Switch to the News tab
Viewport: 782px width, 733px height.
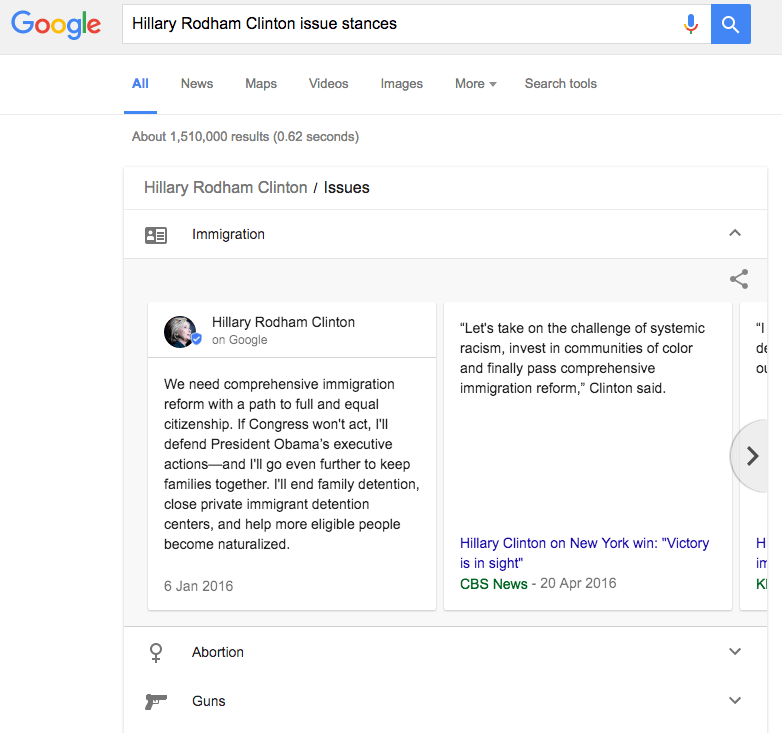[196, 84]
